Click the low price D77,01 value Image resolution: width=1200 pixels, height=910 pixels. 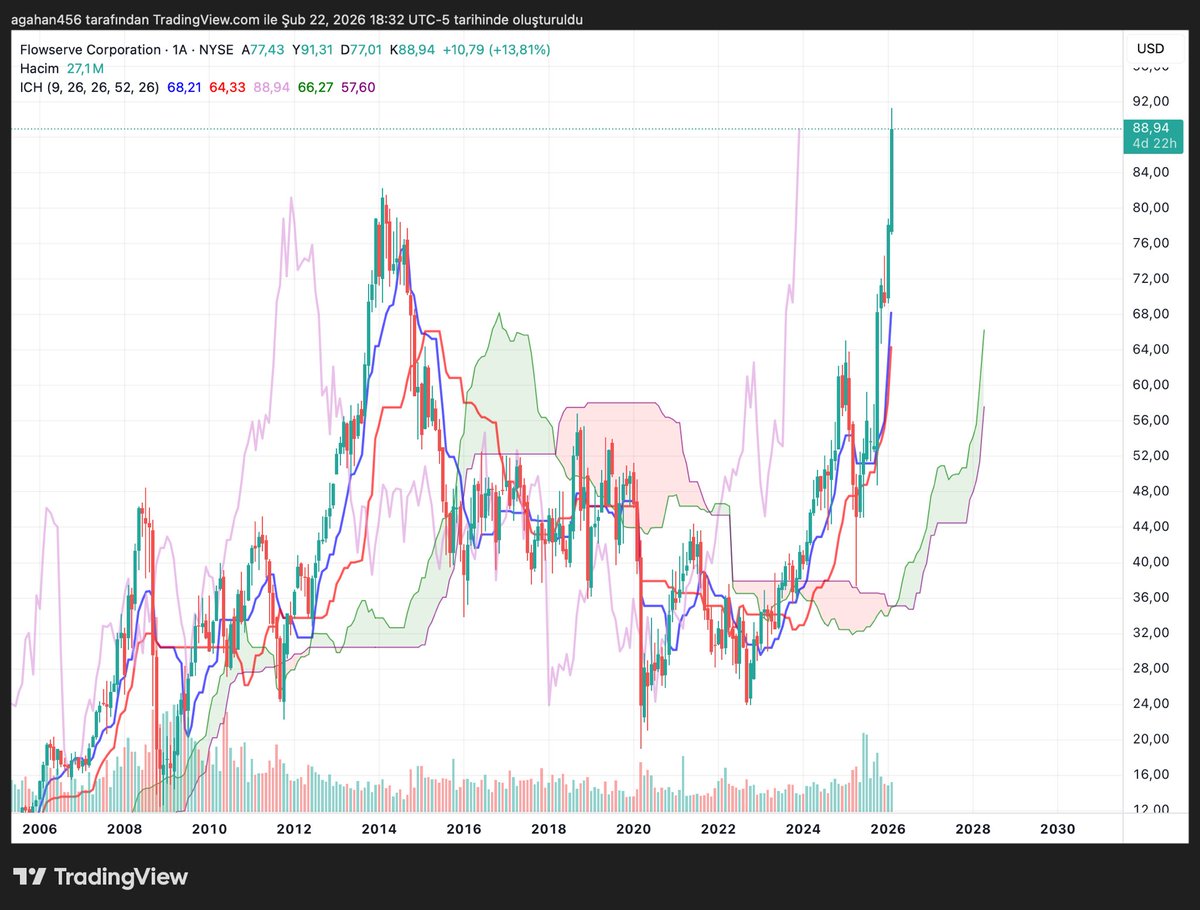pos(363,49)
